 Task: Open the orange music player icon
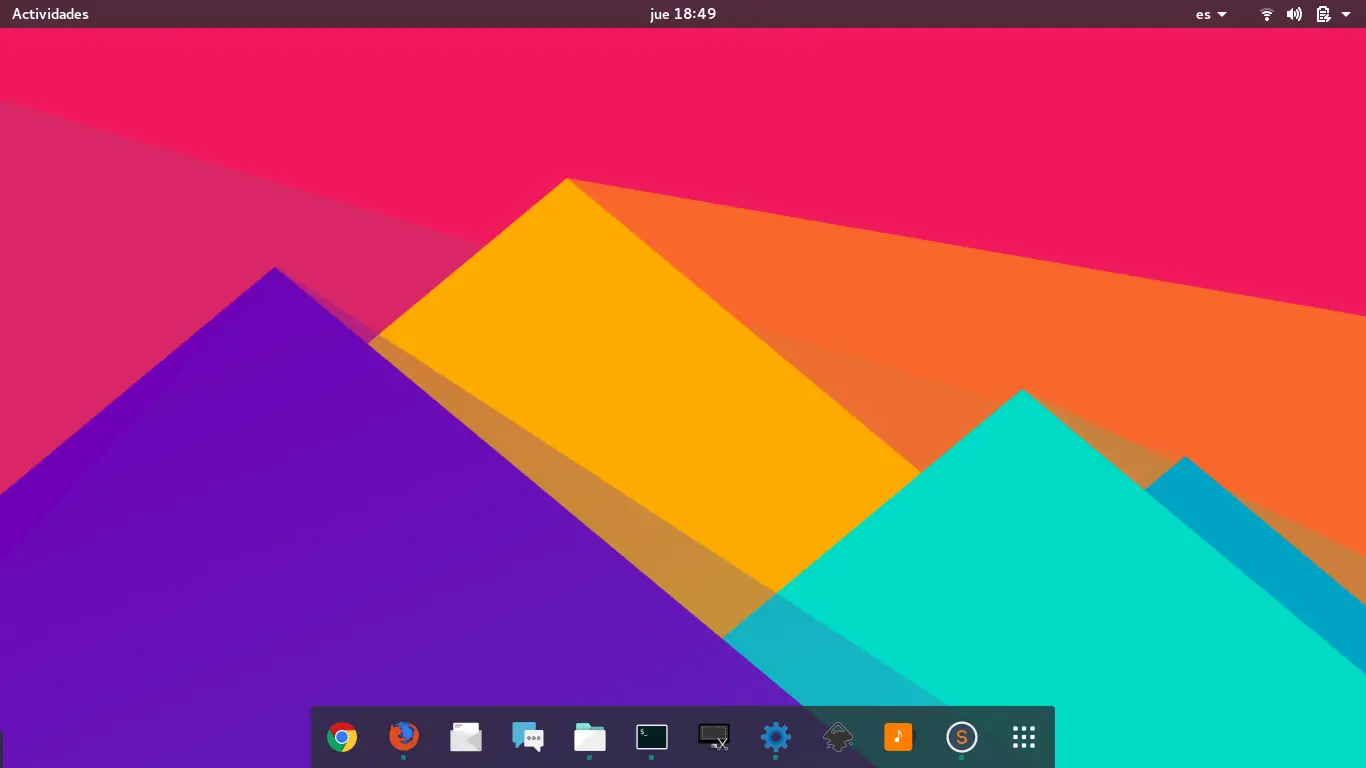pos(899,737)
